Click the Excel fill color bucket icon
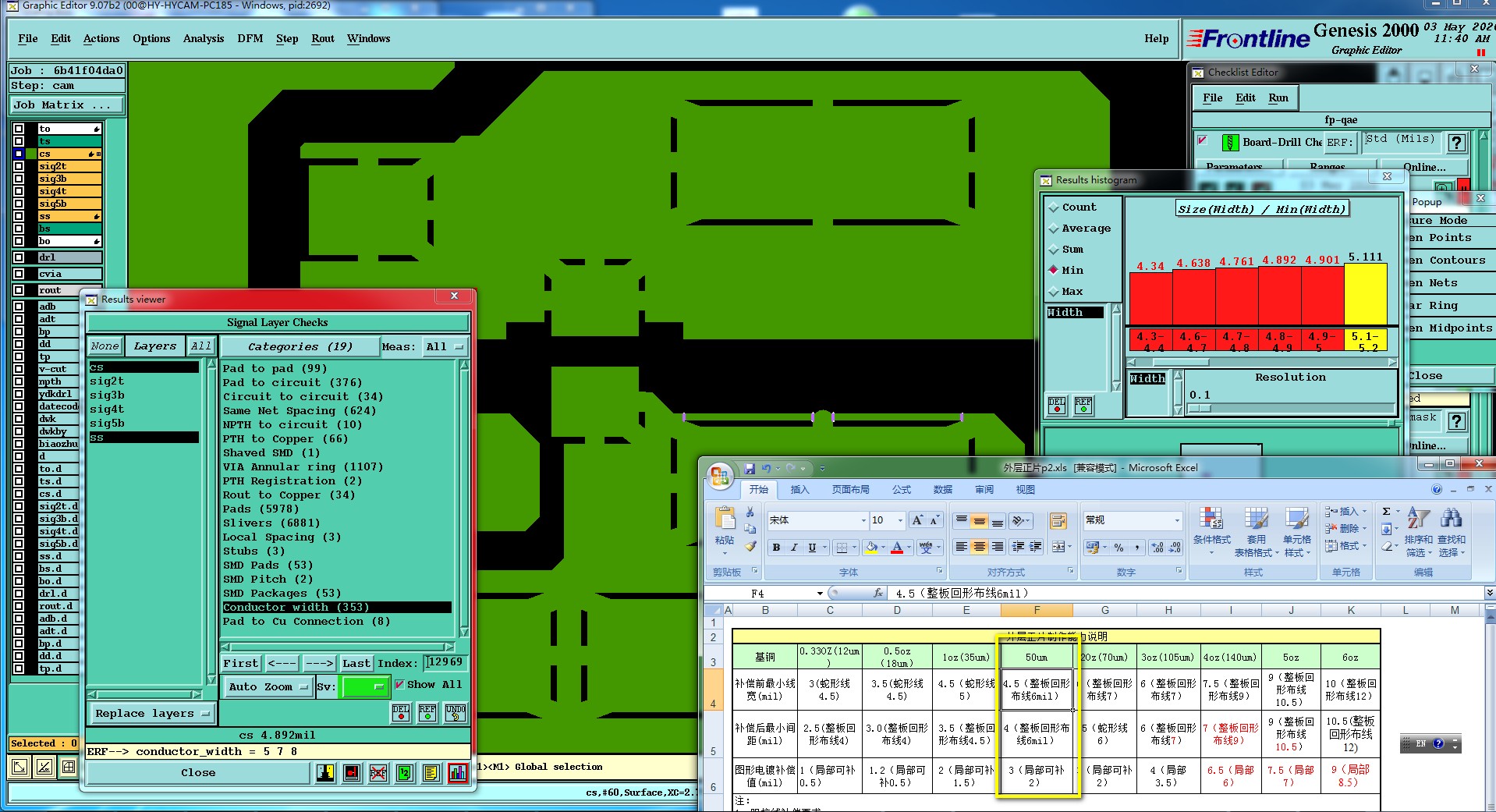Screen dimensions: 1496x812 [872, 548]
